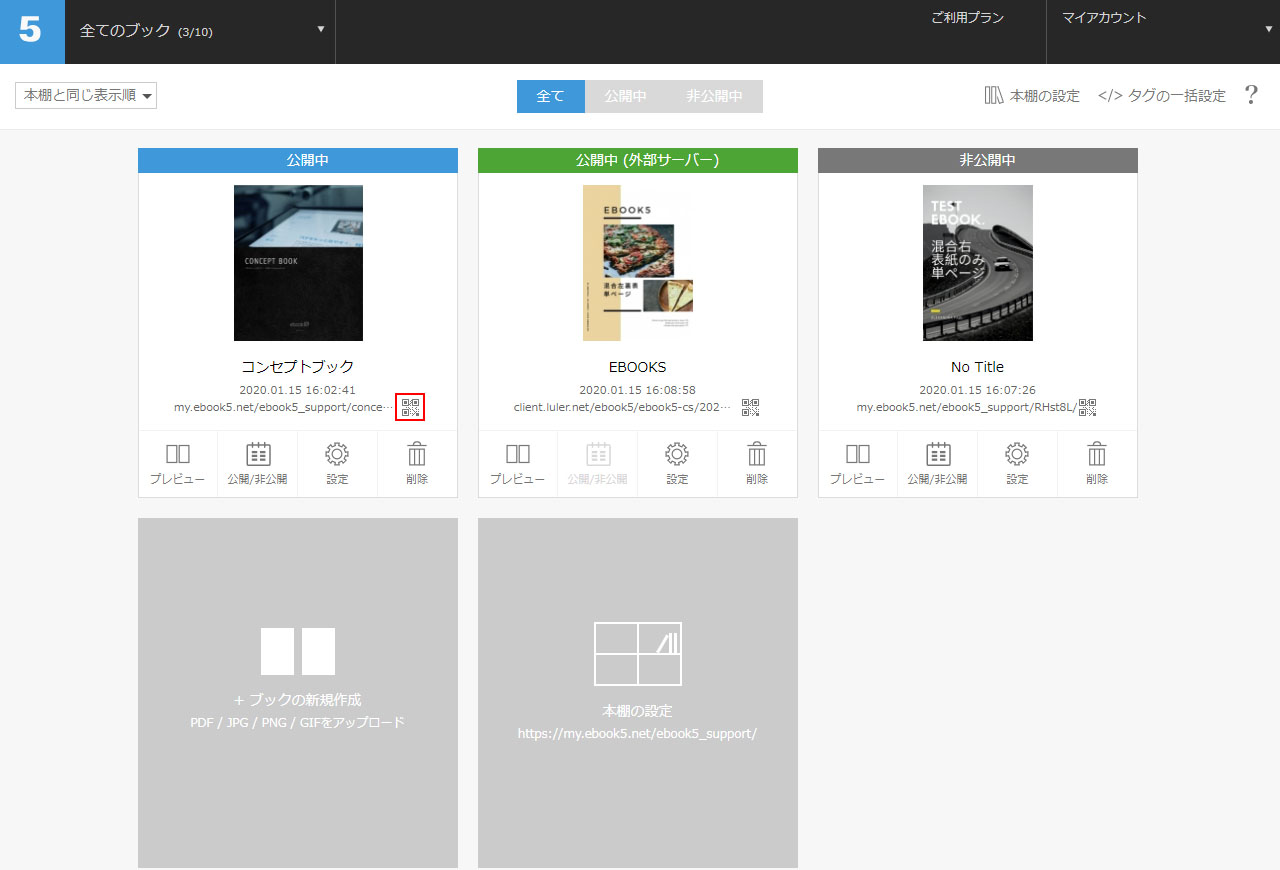Image resolution: width=1280 pixels, height=870 pixels.
Task: Open QR code for EBOOKS book
Action: pyautogui.click(x=750, y=407)
